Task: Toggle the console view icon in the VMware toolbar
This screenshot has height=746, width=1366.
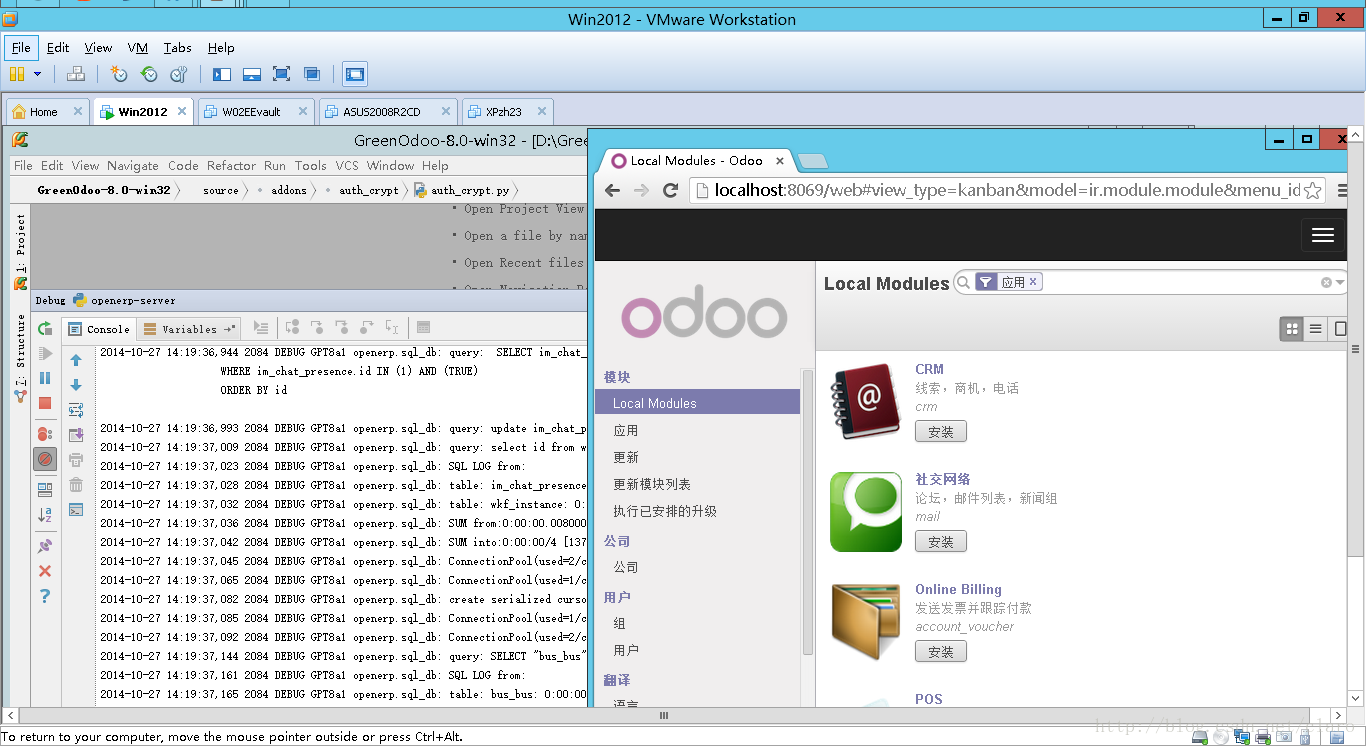Action: 354,74
